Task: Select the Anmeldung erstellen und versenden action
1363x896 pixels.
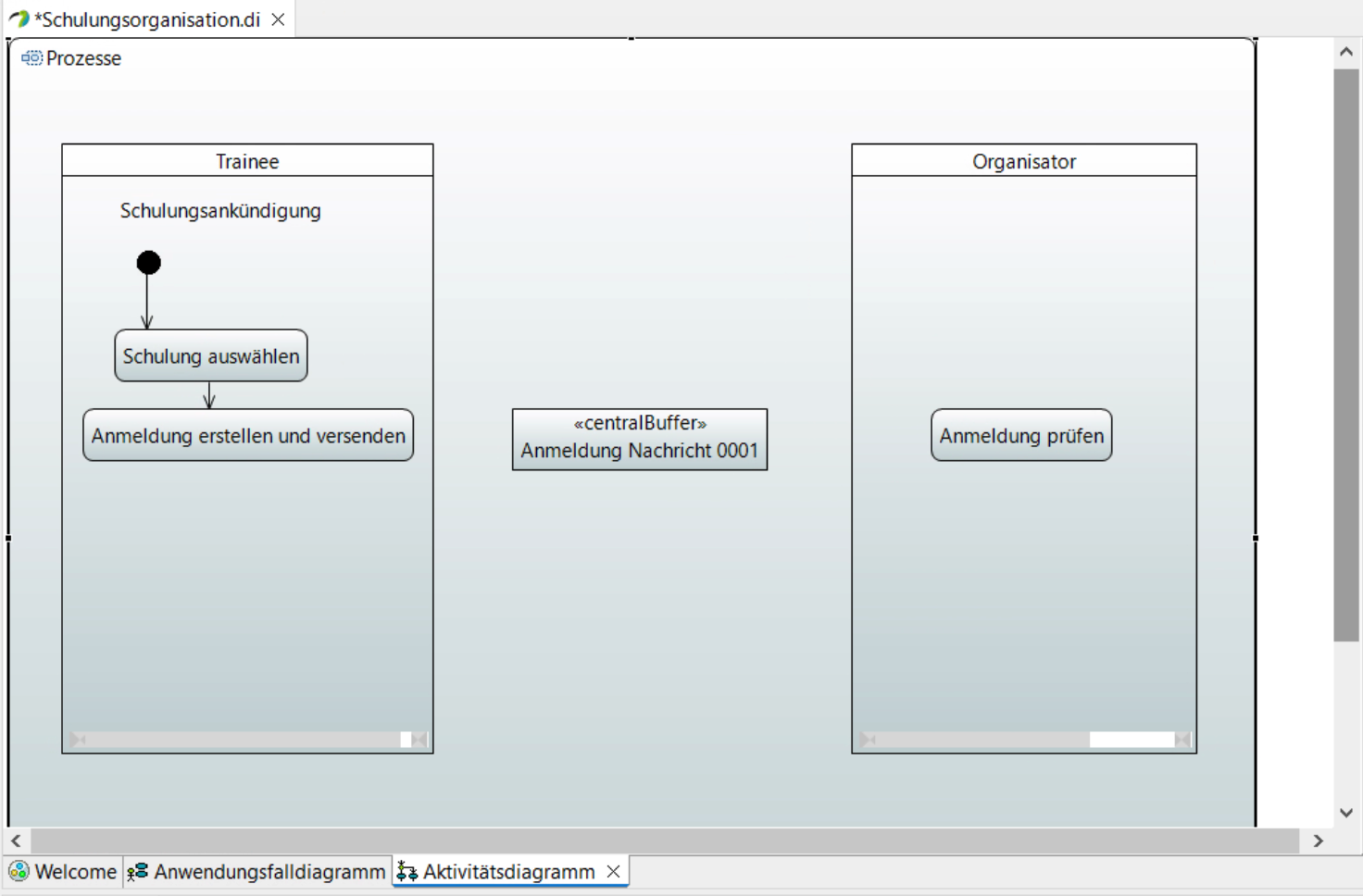Action: click(x=248, y=435)
